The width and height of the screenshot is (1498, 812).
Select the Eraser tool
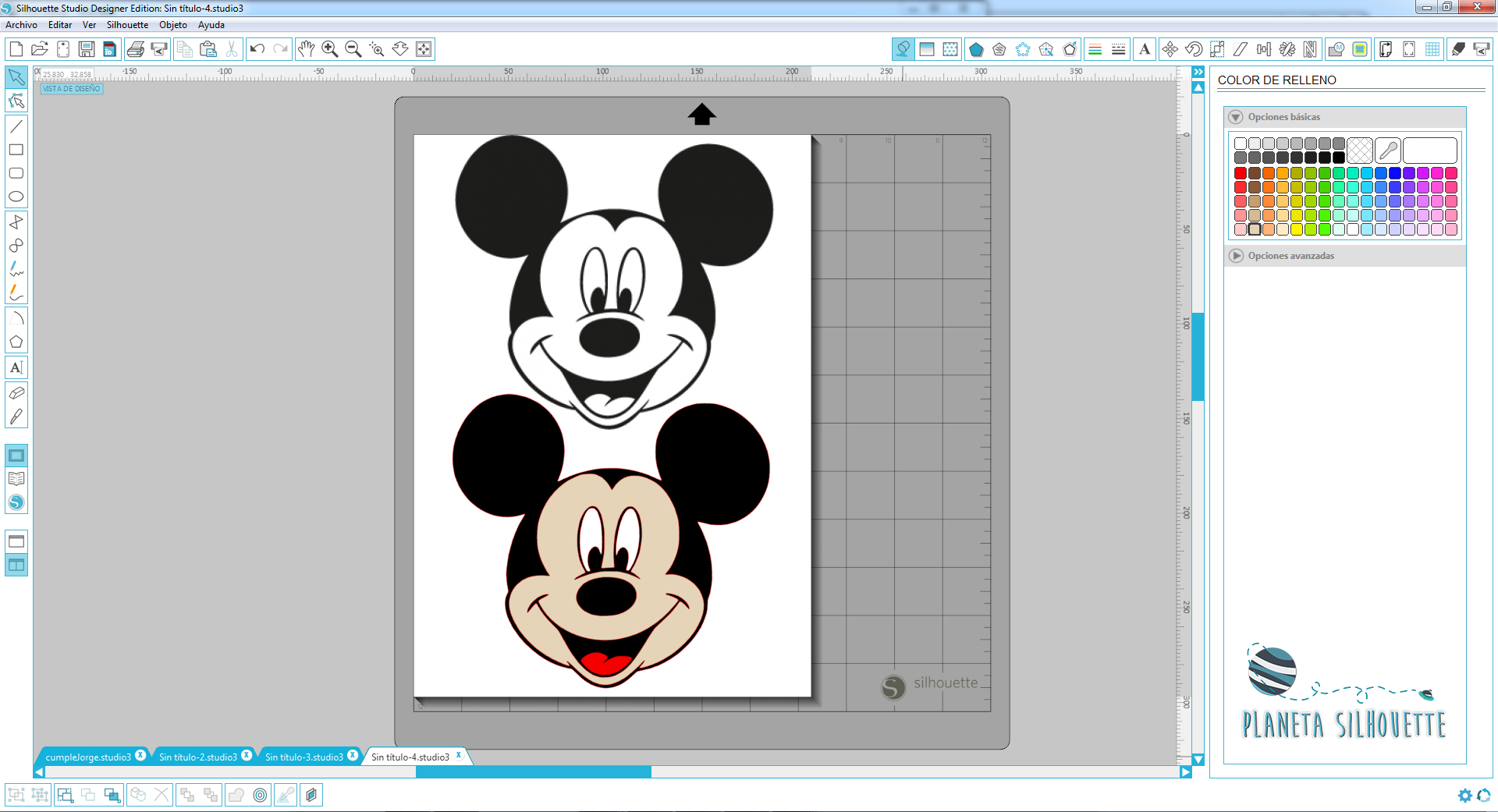[x=16, y=392]
